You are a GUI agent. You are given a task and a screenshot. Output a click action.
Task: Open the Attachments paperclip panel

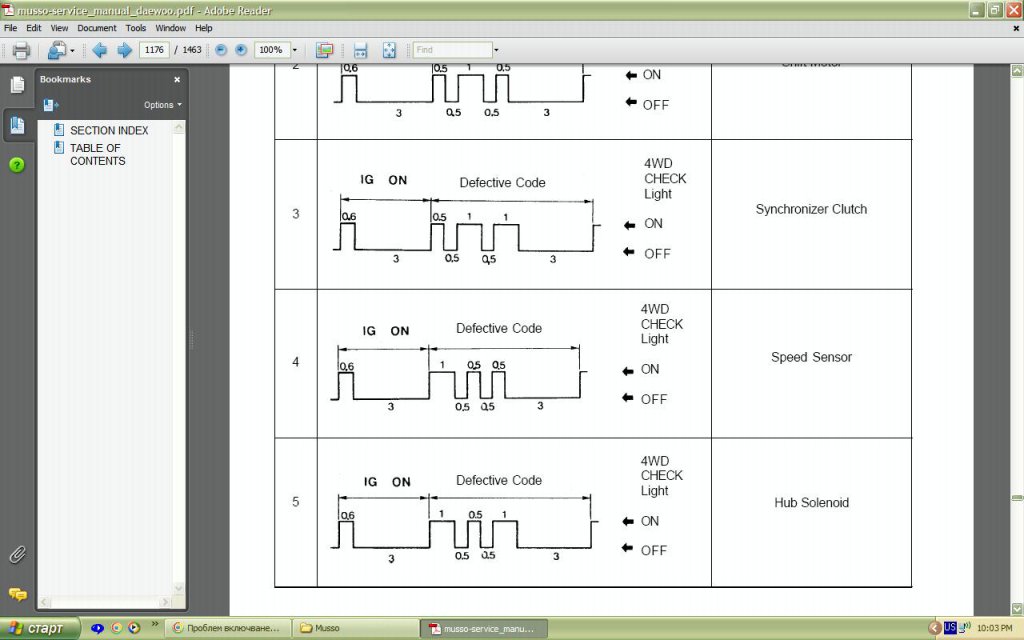tap(17, 554)
